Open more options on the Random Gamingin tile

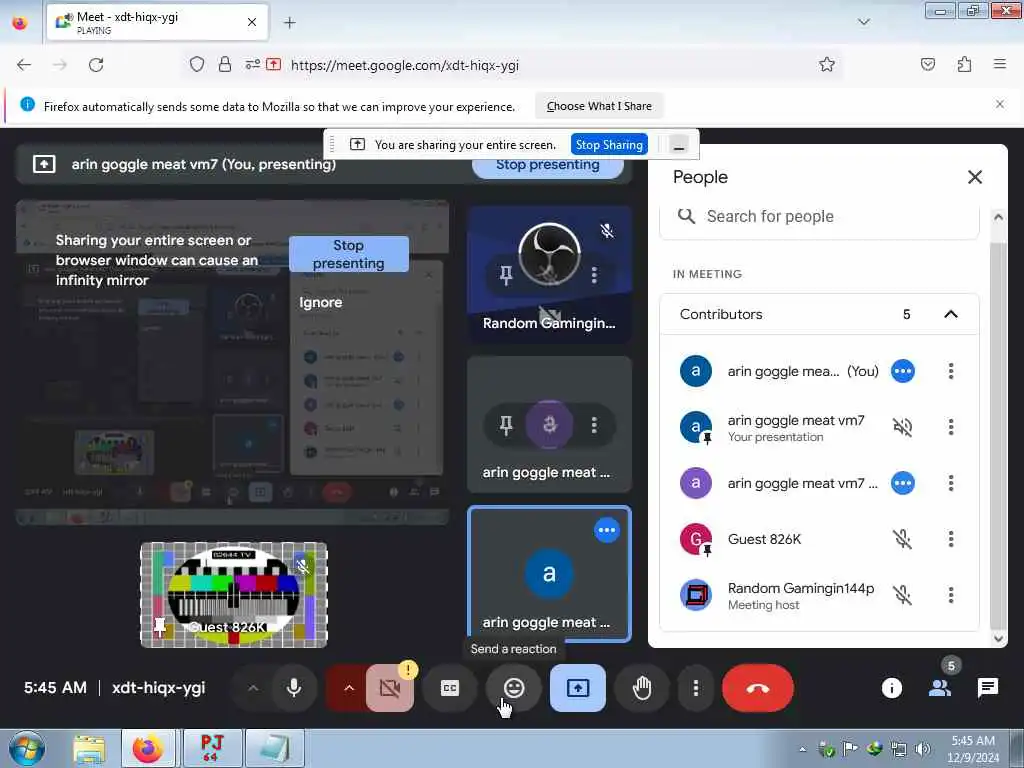594,275
